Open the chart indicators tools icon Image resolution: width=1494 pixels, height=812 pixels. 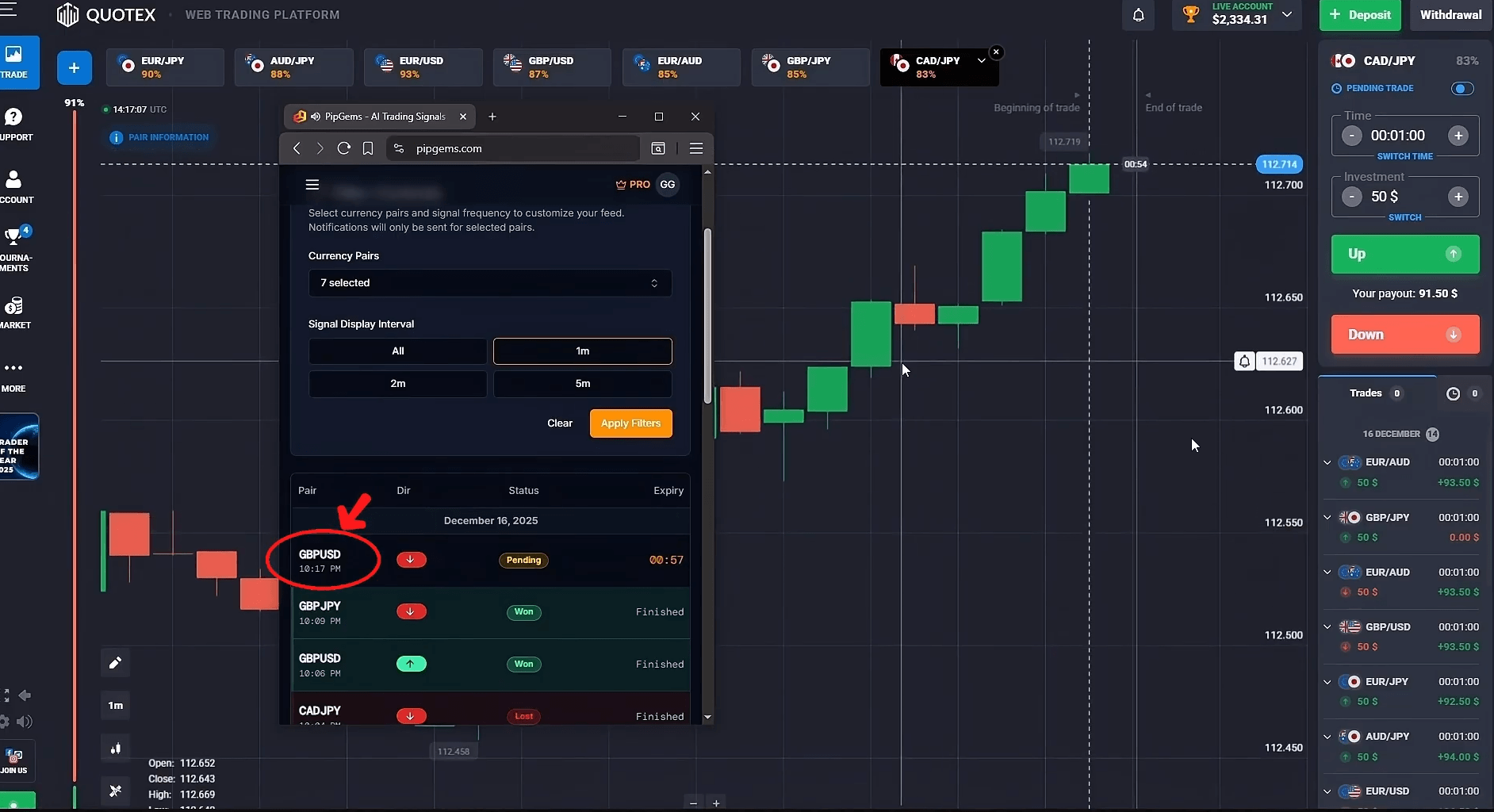point(115,791)
